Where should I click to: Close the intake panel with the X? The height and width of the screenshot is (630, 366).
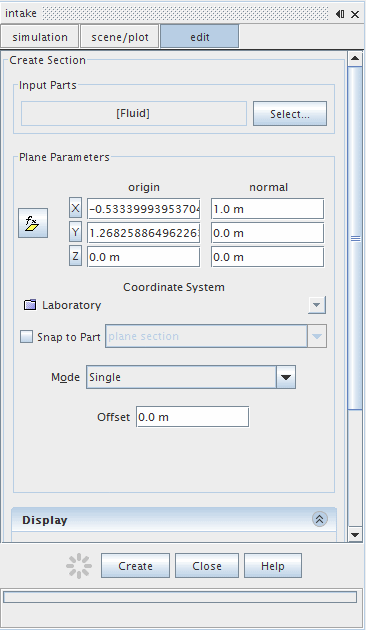(355, 14)
